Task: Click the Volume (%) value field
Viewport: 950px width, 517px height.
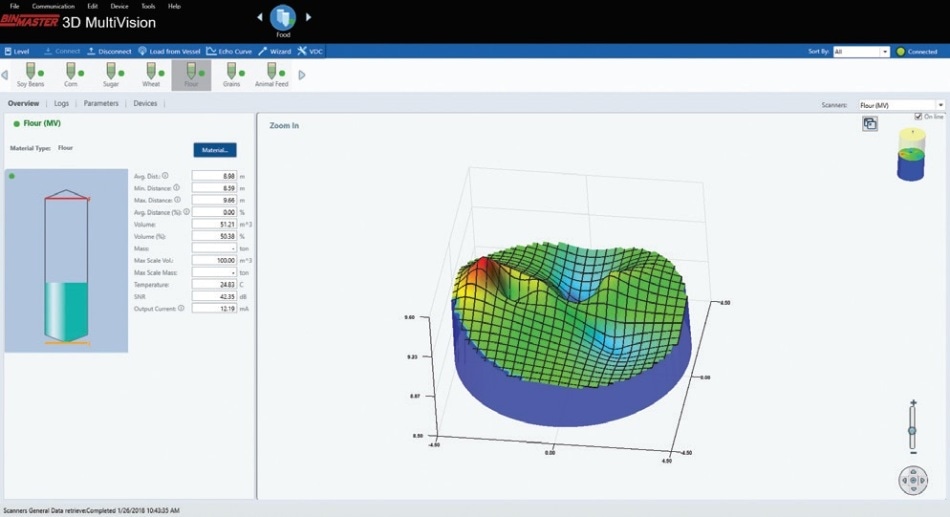Action: 214,236
